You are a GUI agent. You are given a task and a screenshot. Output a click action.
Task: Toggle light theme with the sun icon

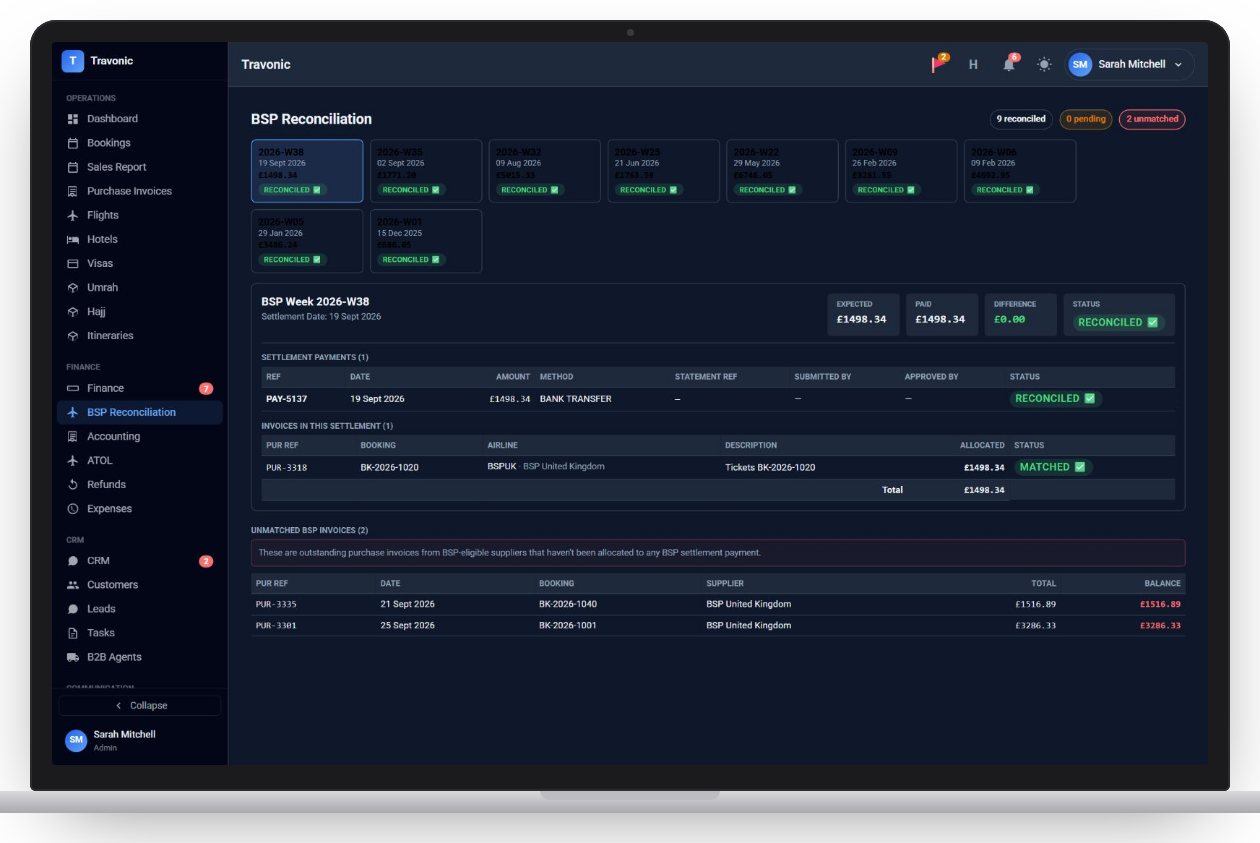(x=1044, y=64)
